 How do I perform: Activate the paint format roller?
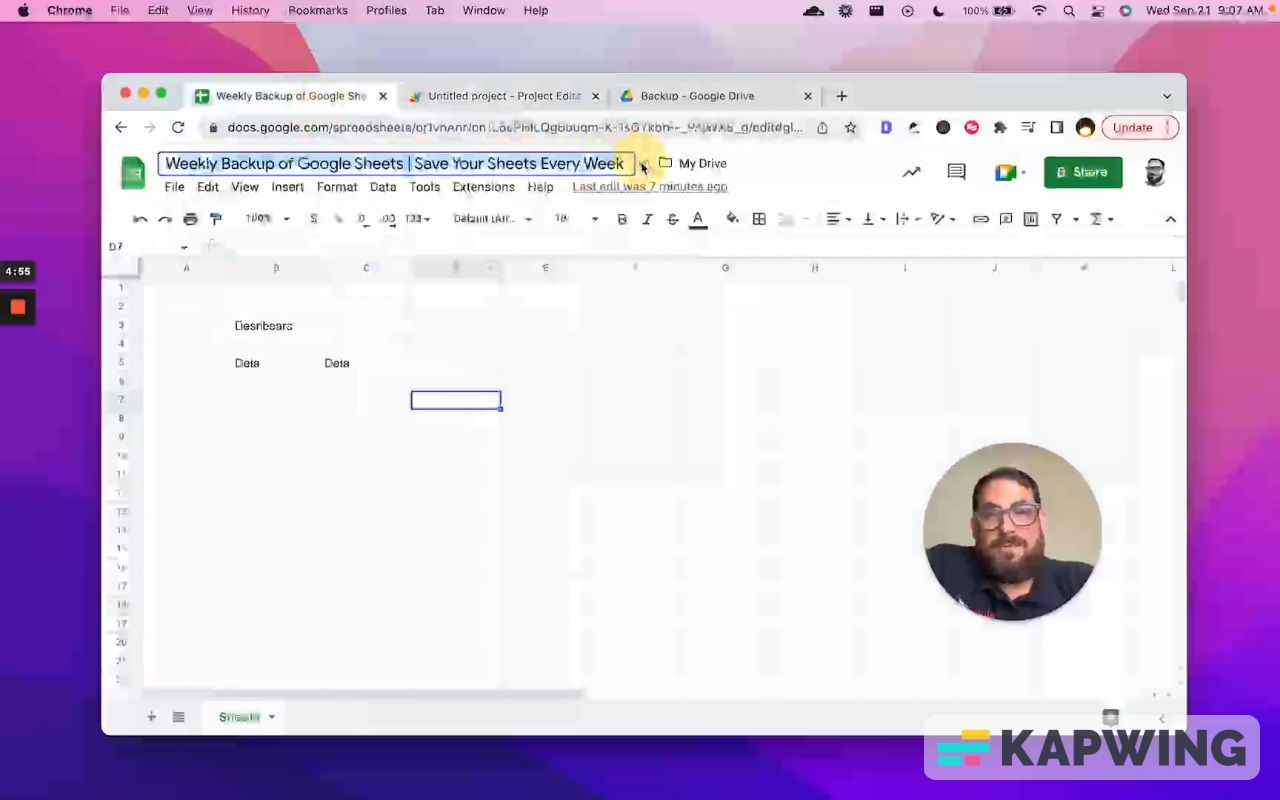click(x=215, y=219)
